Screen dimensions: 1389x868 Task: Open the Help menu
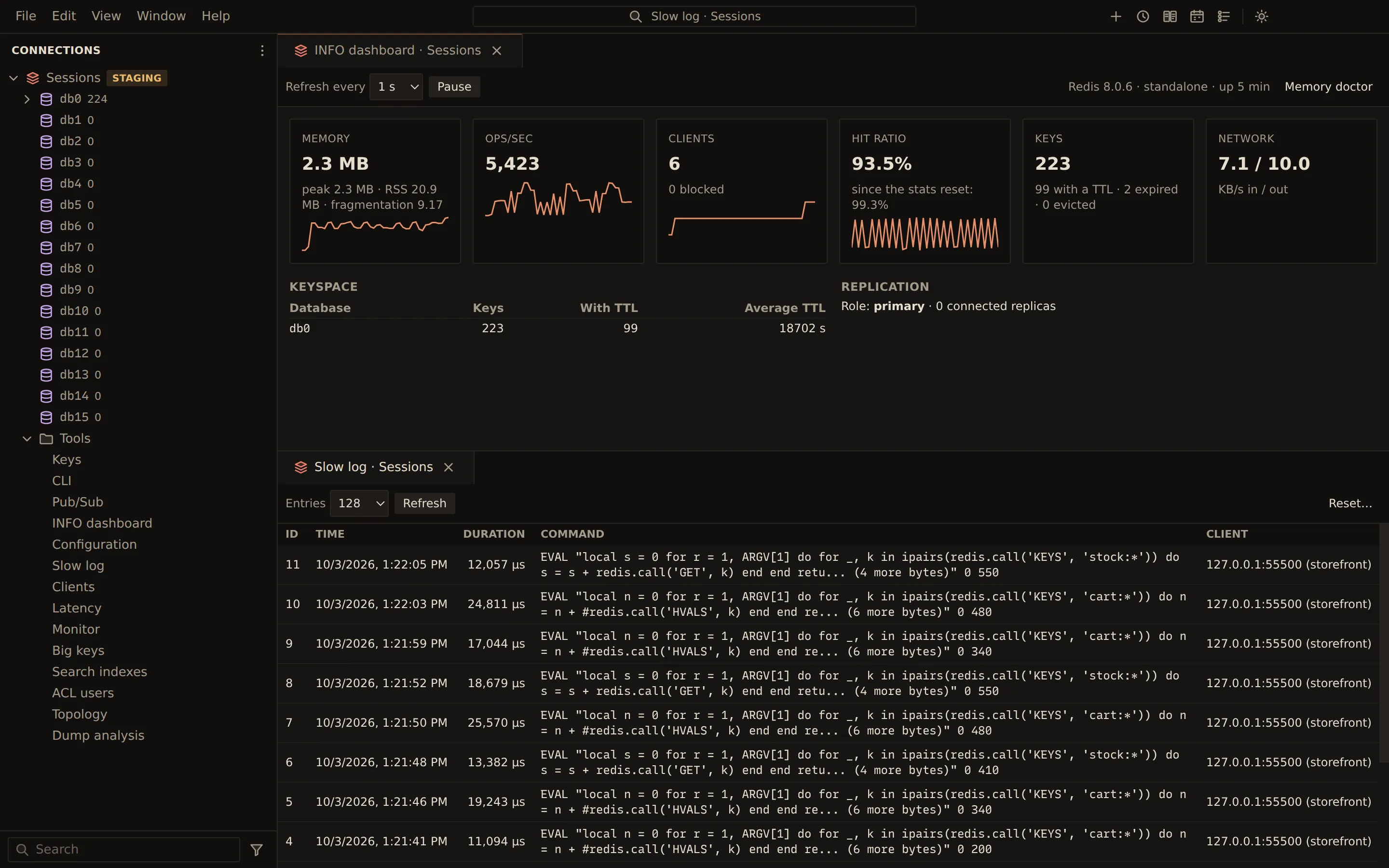pos(216,16)
